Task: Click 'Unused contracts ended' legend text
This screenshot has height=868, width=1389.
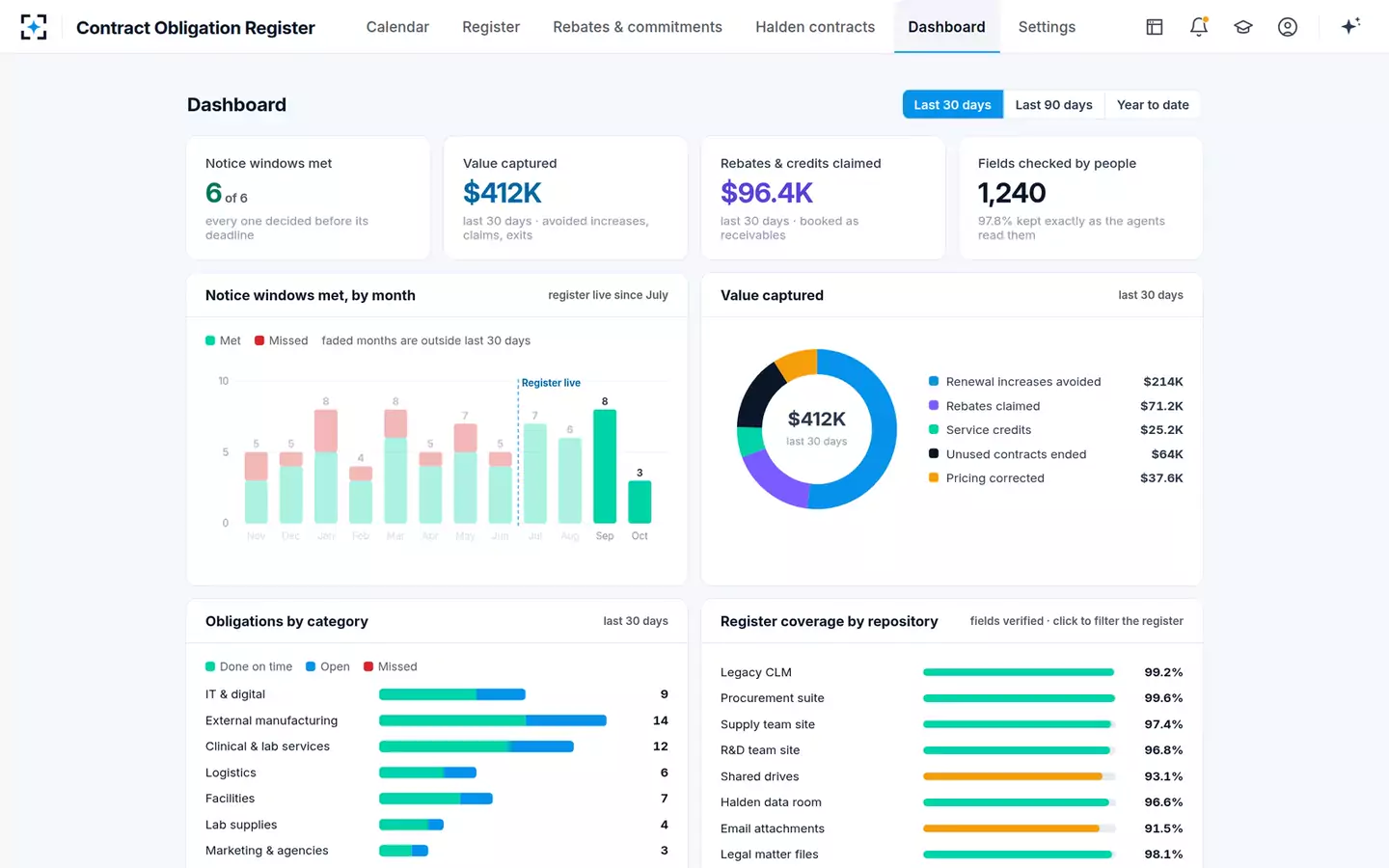Action: [1016, 454]
